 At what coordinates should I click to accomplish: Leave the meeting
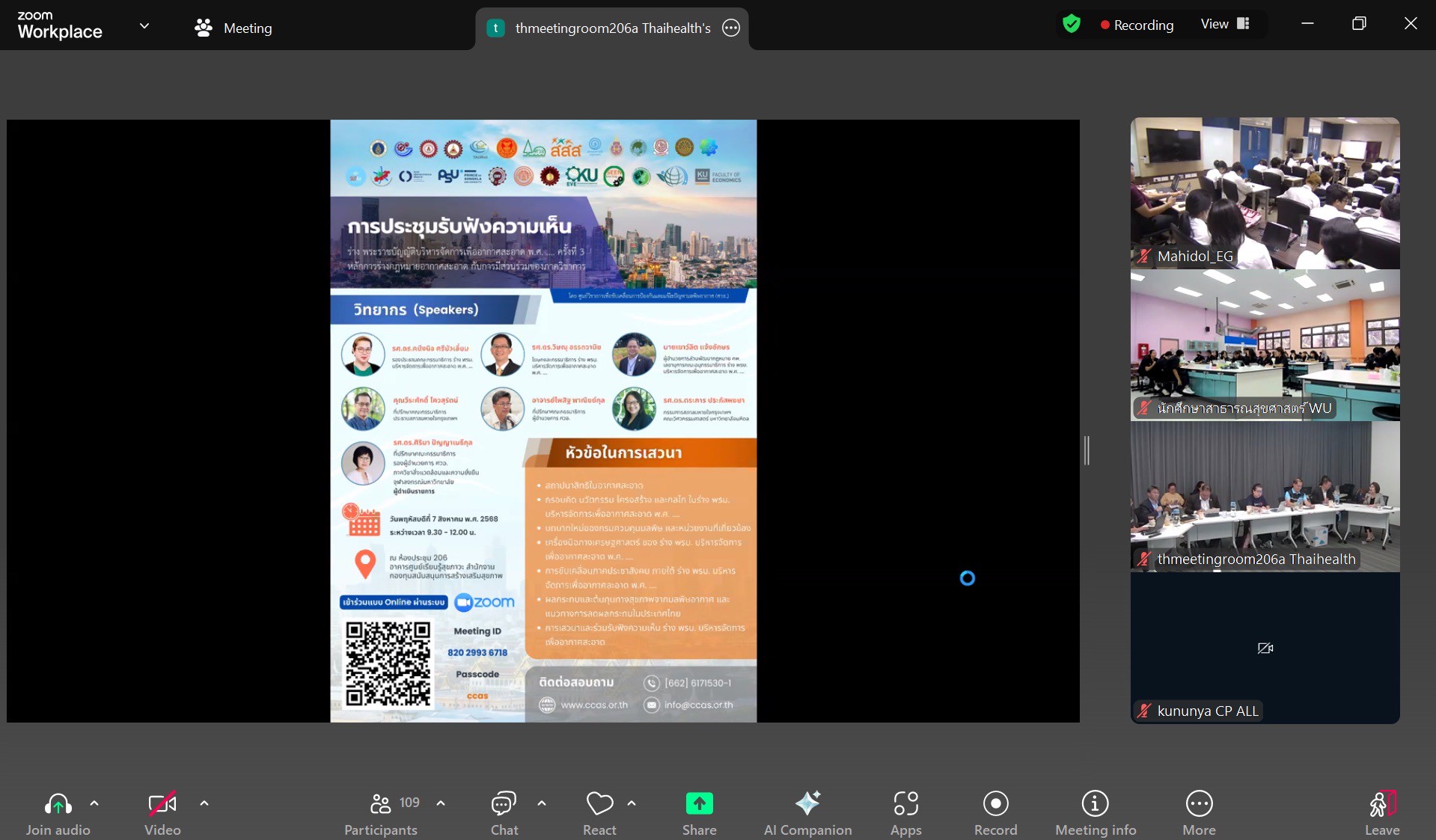coord(1381,813)
